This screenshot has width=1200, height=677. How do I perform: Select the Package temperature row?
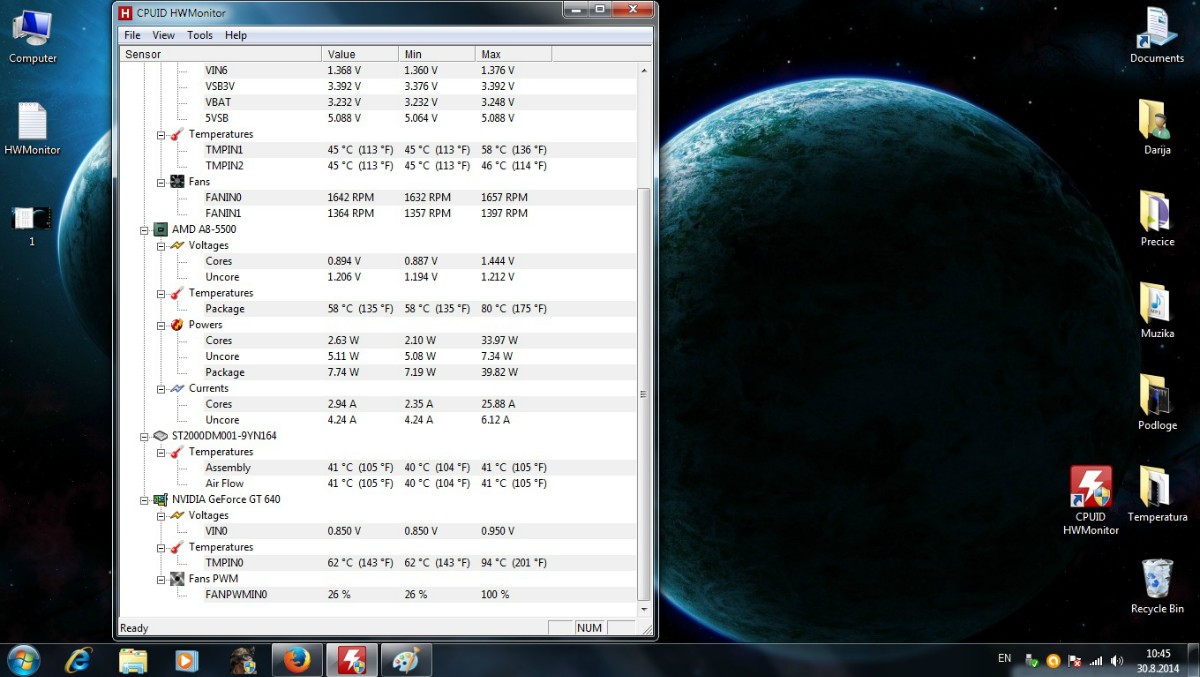point(377,309)
